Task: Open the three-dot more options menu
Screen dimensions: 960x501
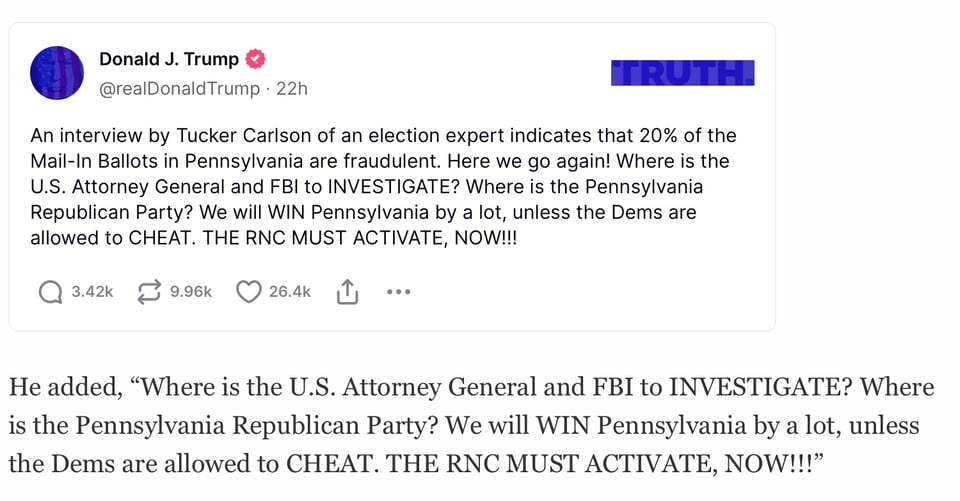Action: coord(398,292)
